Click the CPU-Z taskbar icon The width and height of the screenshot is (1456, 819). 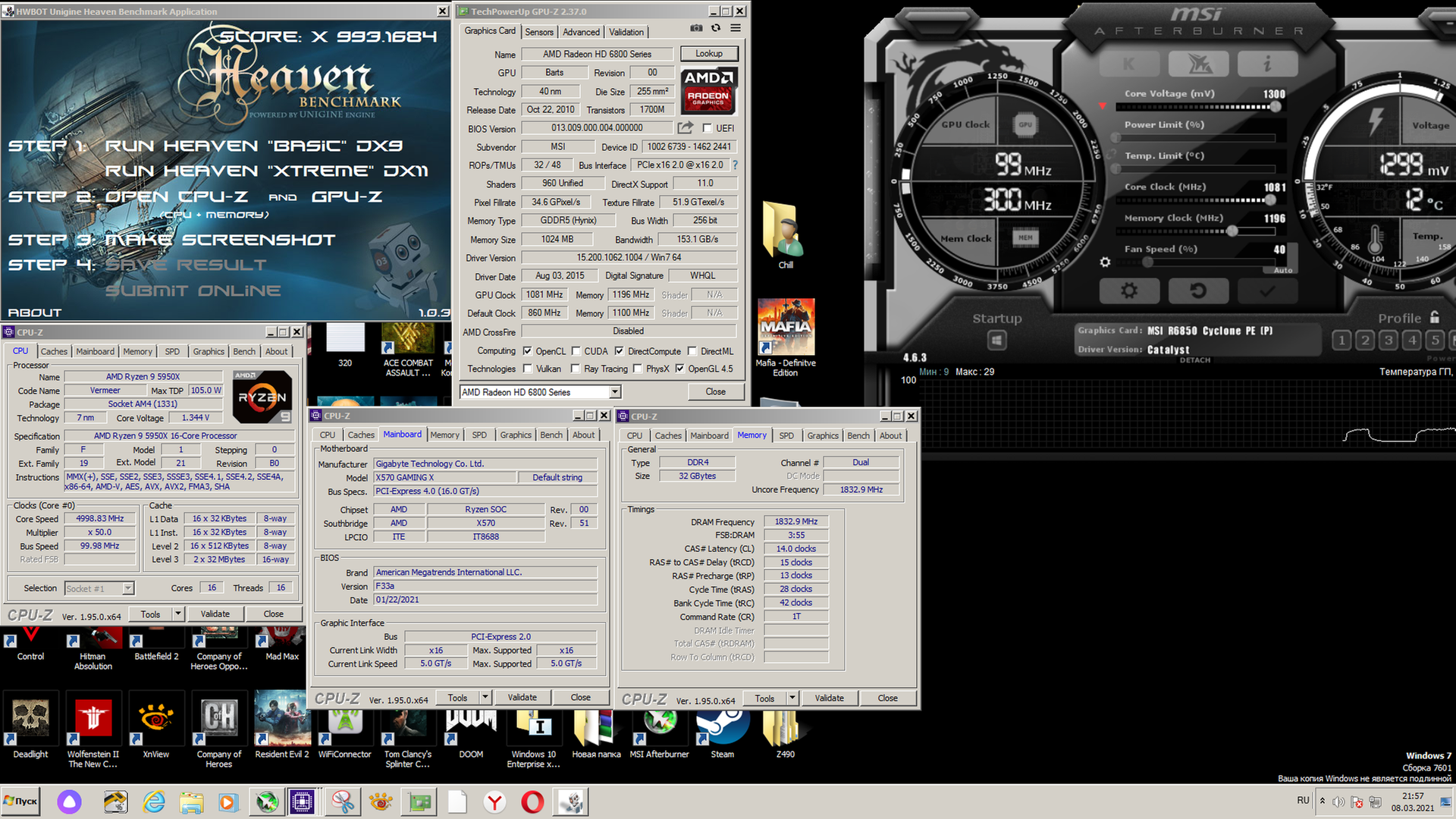[302, 802]
